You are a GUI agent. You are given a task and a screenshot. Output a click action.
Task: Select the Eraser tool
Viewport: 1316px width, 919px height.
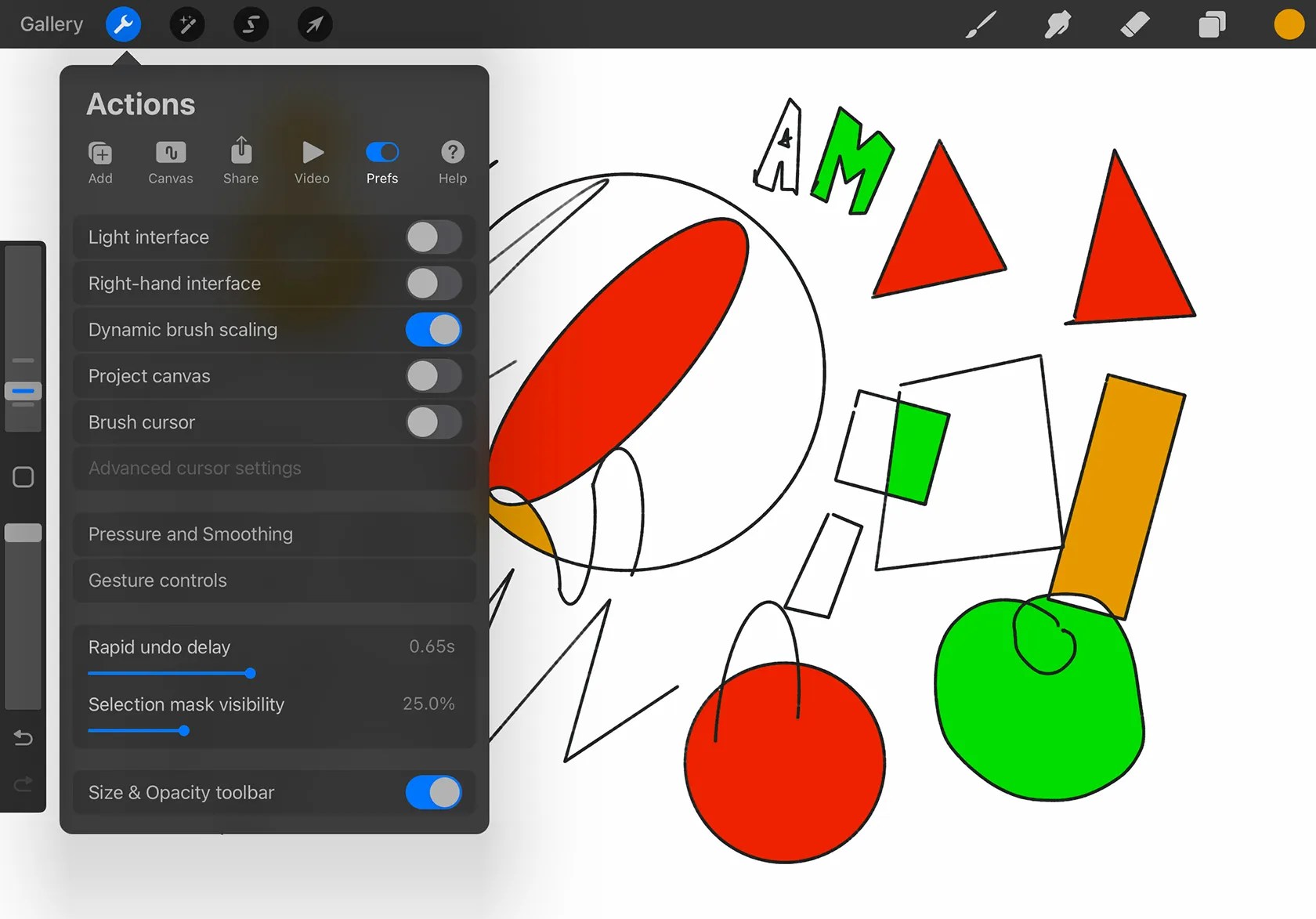[x=1134, y=24]
